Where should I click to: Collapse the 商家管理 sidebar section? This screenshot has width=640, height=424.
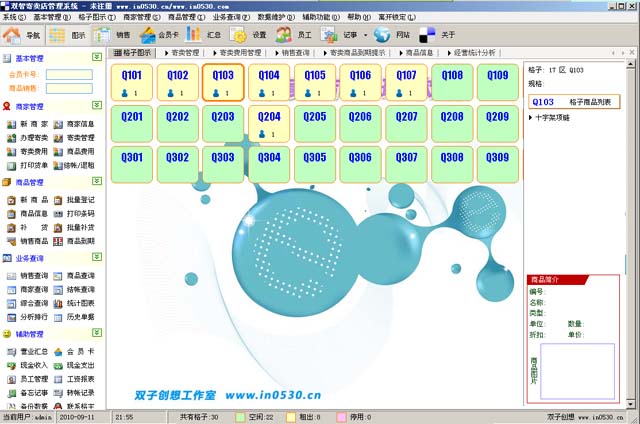pyautogui.click(x=96, y=106)
